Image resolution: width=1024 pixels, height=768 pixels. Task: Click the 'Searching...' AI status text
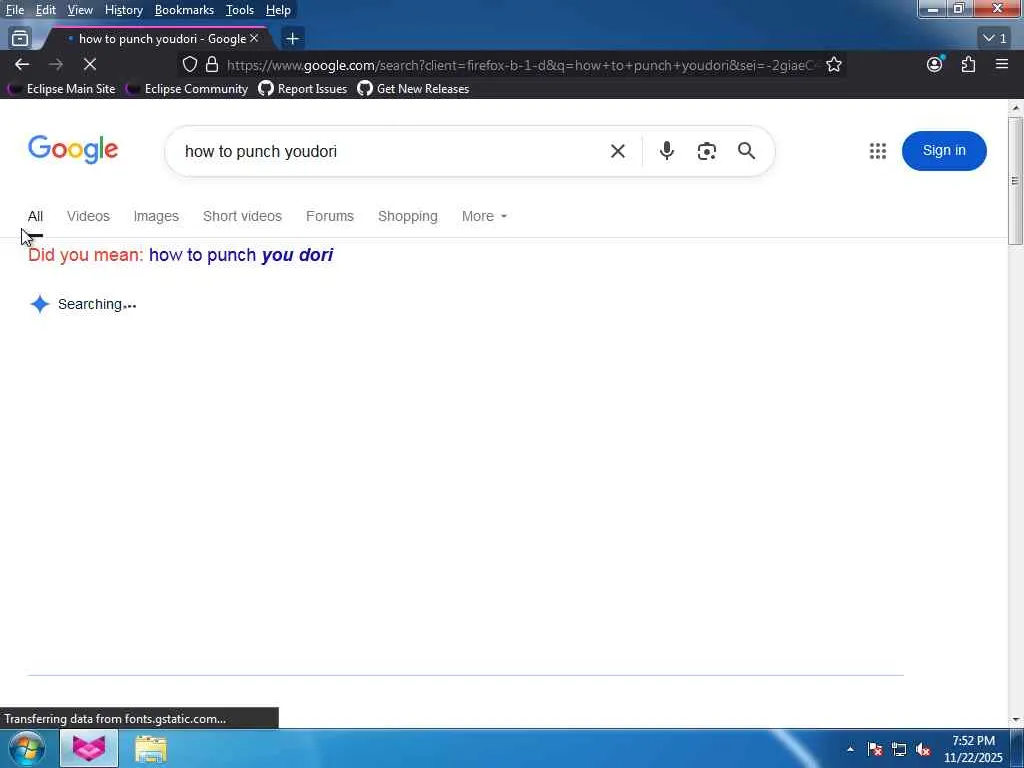pyautogui.click(x=97, y=304)
